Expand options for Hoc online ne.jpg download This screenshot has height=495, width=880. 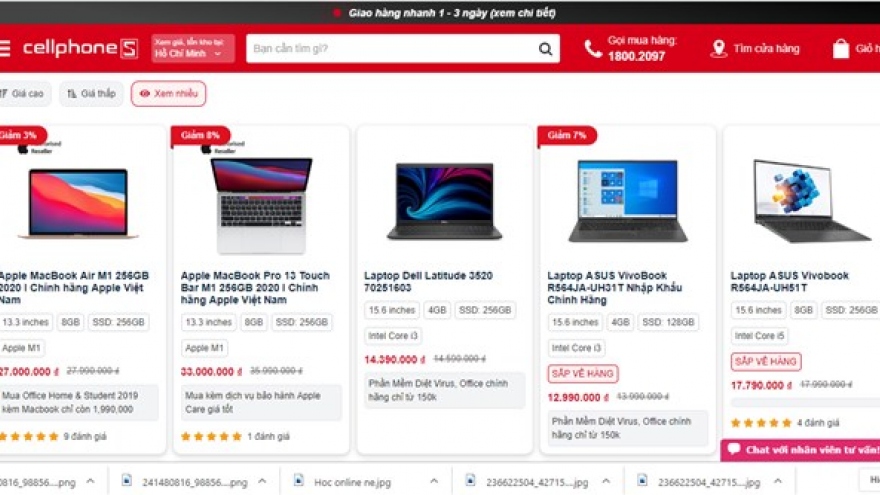click(x=434, y=481)
